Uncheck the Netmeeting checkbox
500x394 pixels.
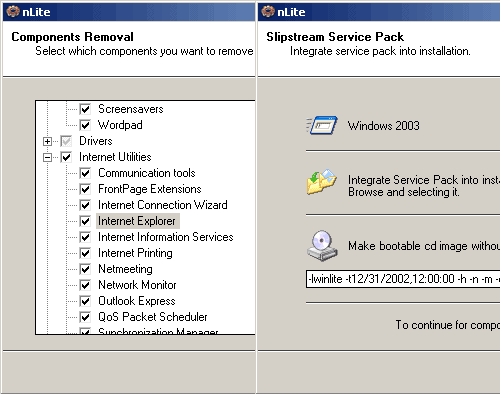click(x=85, y=269)
